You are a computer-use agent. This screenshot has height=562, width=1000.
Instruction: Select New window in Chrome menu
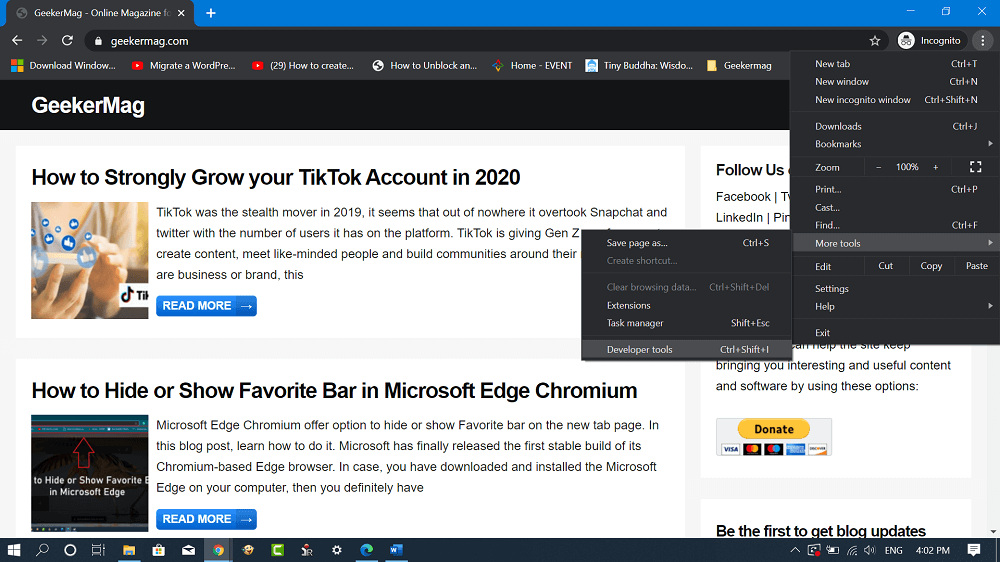coord(895,82)
